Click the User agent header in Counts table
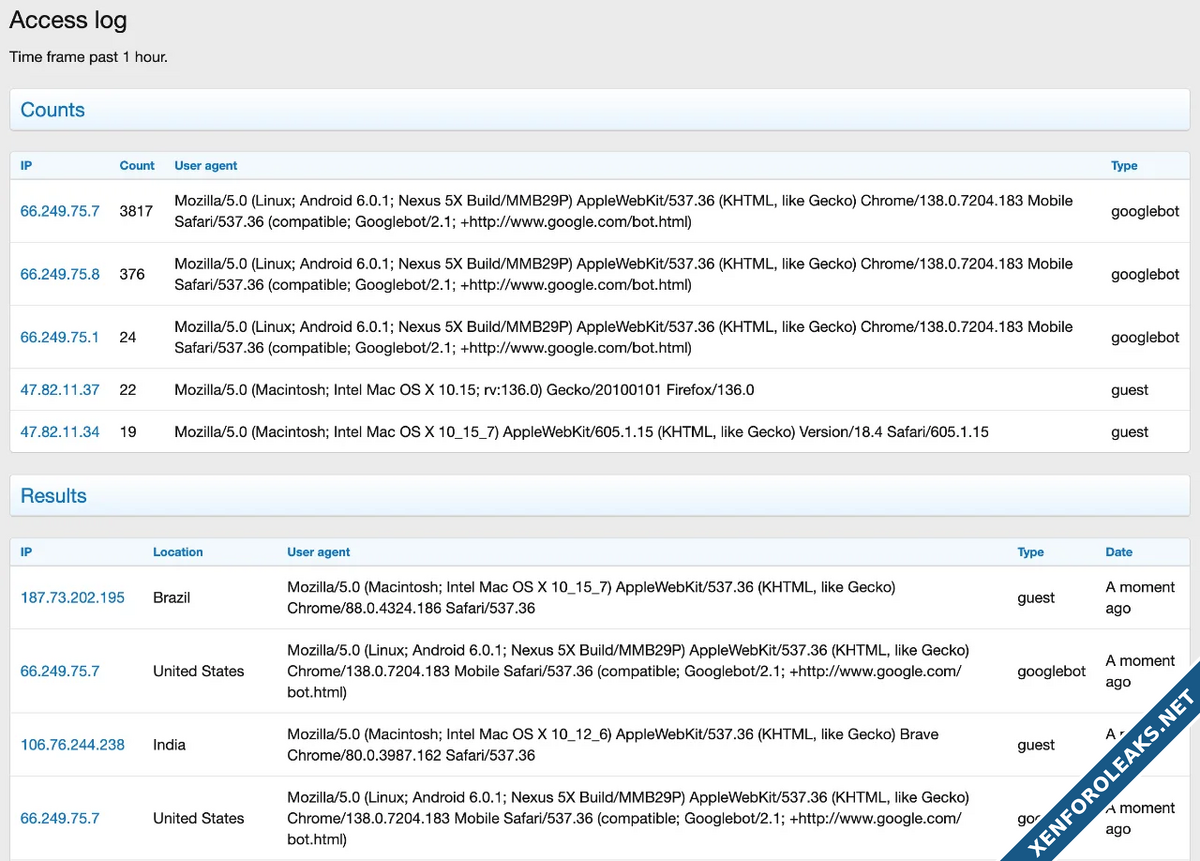The image size is (1200, 861). point(206,166)
